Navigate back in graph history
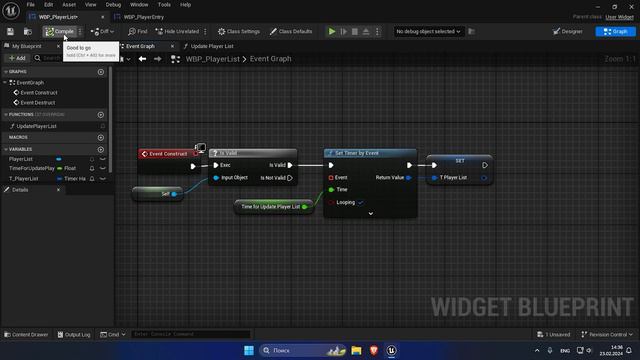Screen dimensions: 640x360 [x=142, y=59]
